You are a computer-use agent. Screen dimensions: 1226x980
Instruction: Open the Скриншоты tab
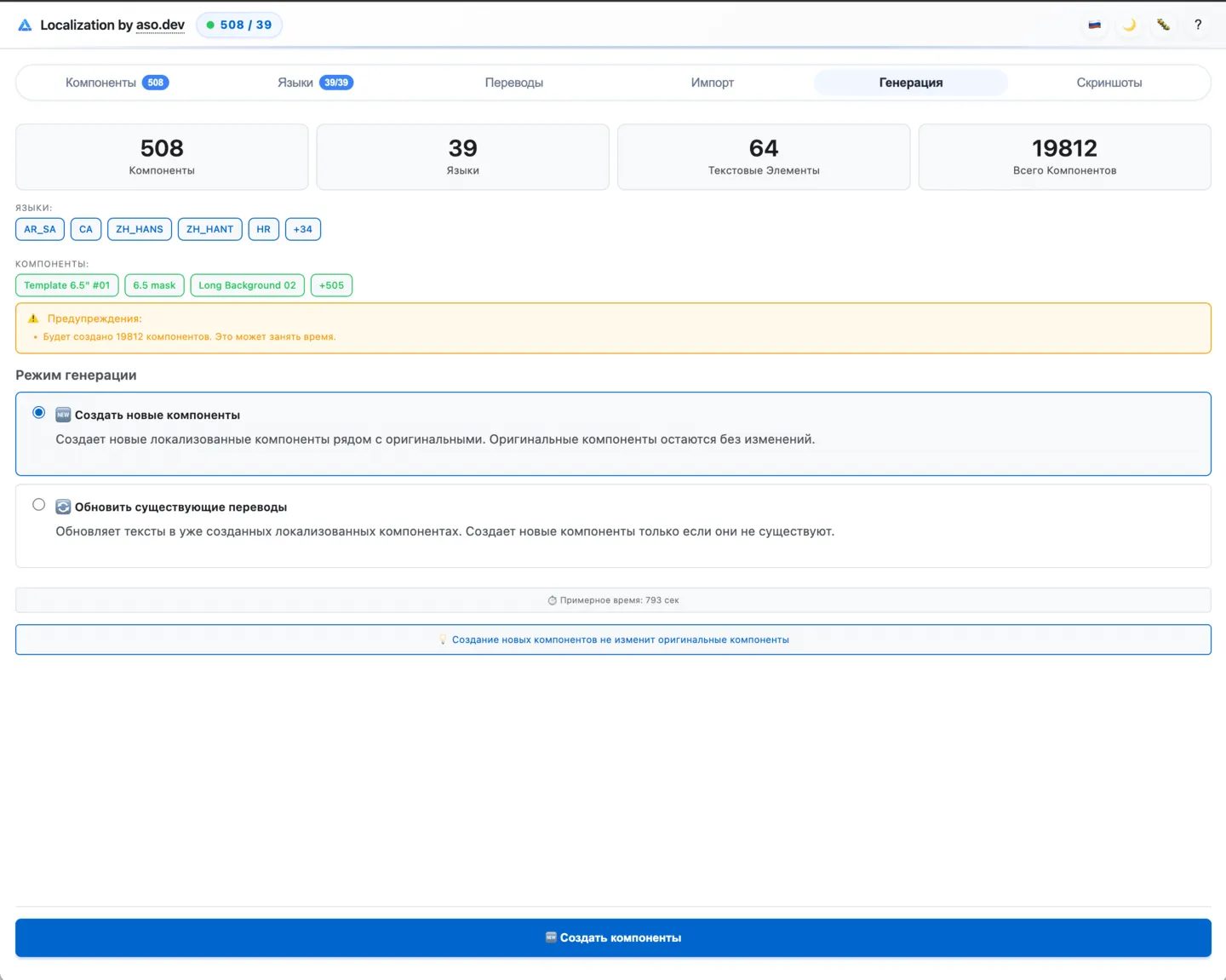coord(1109,83)
